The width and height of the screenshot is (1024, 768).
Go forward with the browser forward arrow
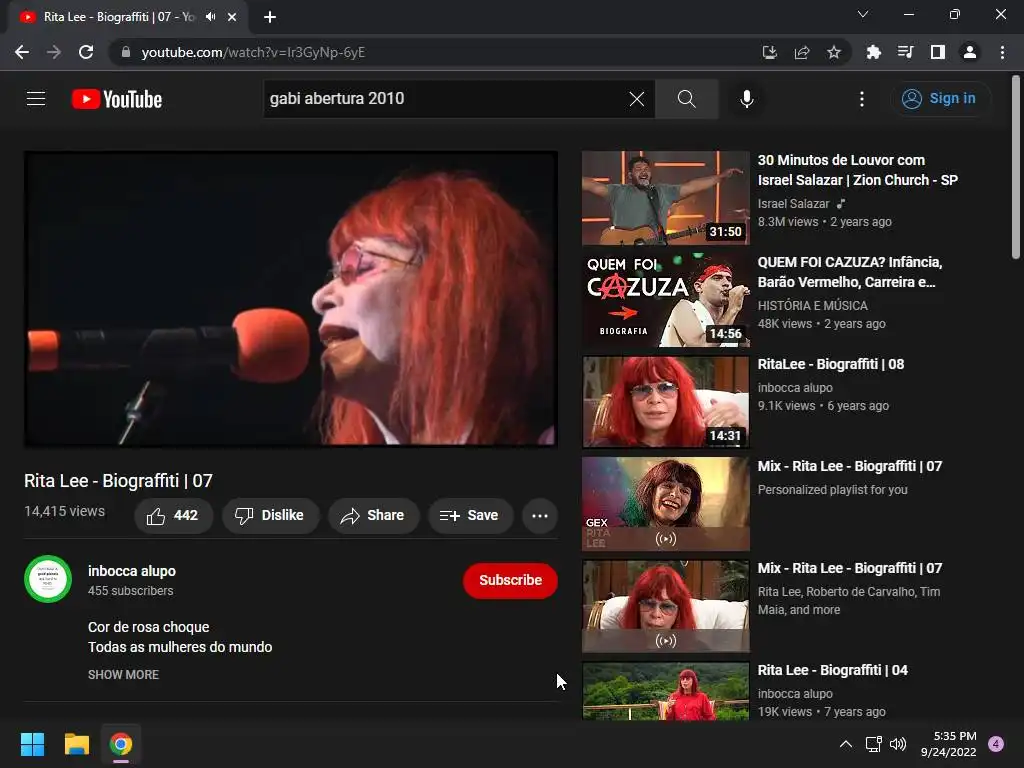coord(54,52)
